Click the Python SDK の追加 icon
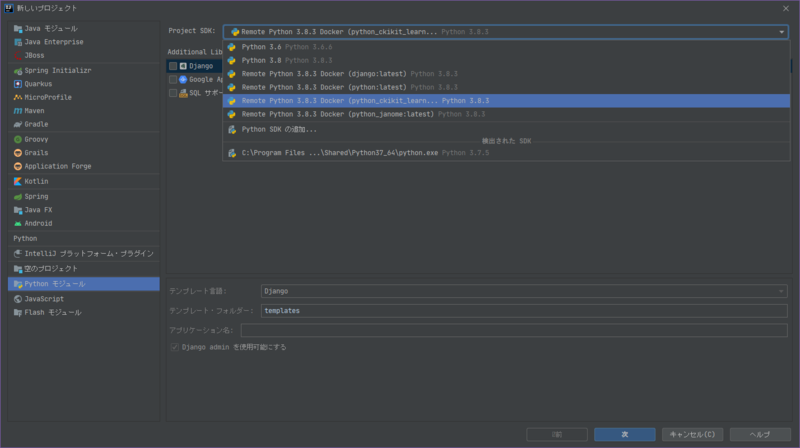Screen dimensions: 800x448 click(x=232, y=130)
